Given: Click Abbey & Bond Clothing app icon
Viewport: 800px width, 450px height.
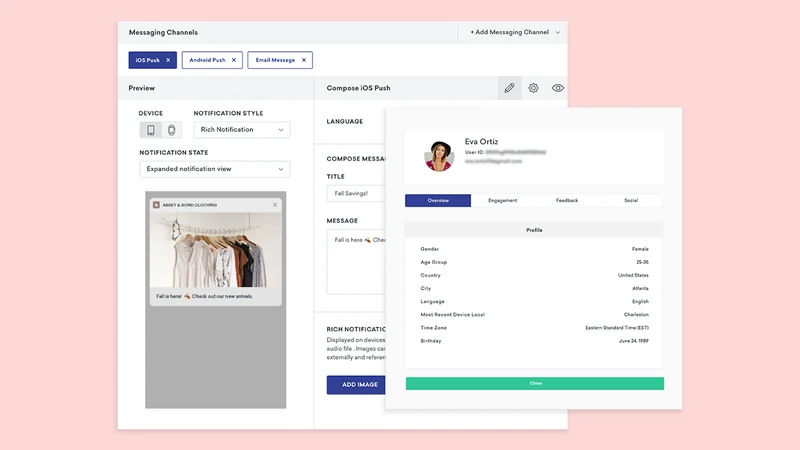Looking at the screenshot, I should pyautogui.click(x=156, y=205).
